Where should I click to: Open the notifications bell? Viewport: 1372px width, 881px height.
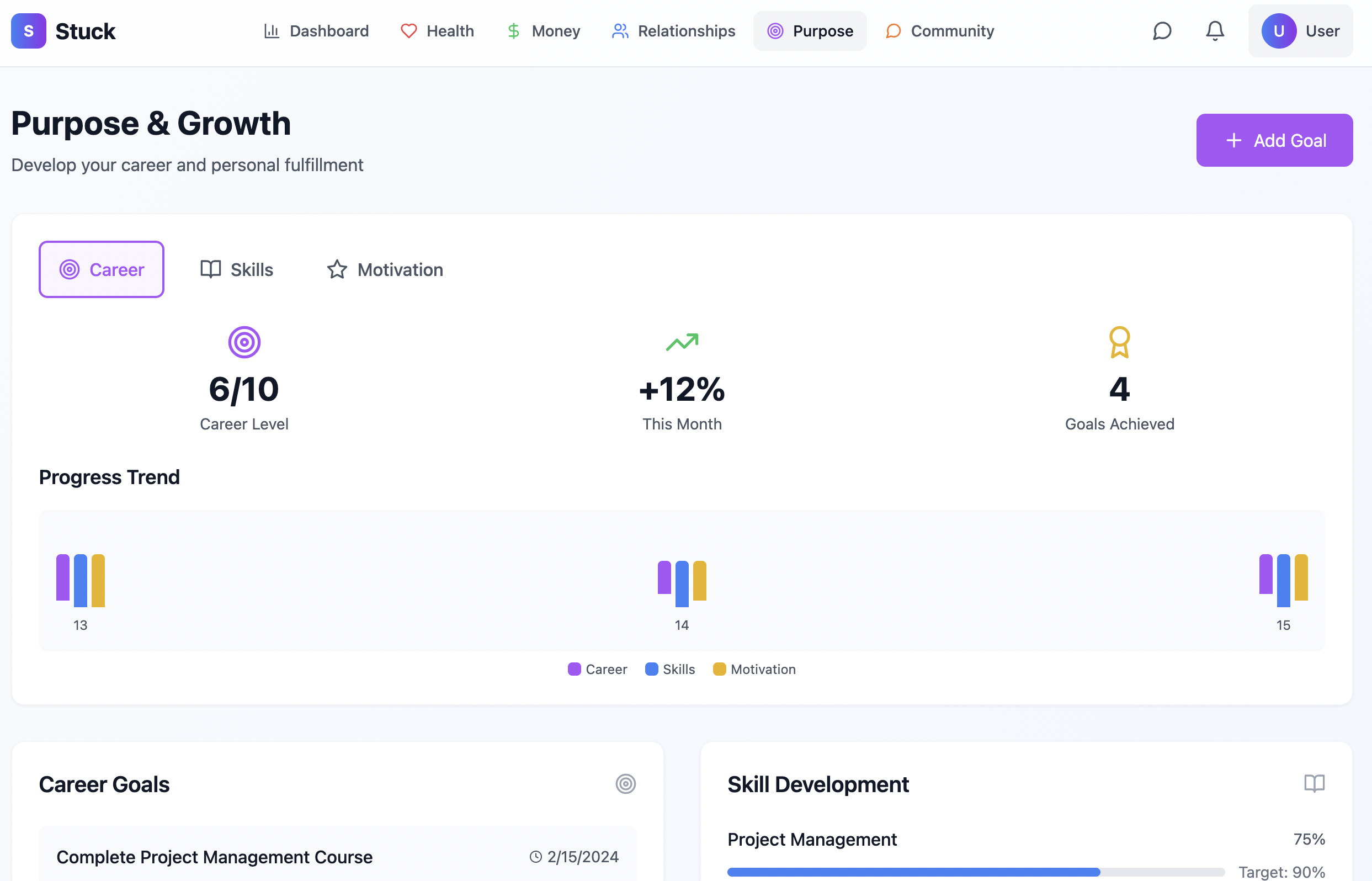coord(1215,31)
